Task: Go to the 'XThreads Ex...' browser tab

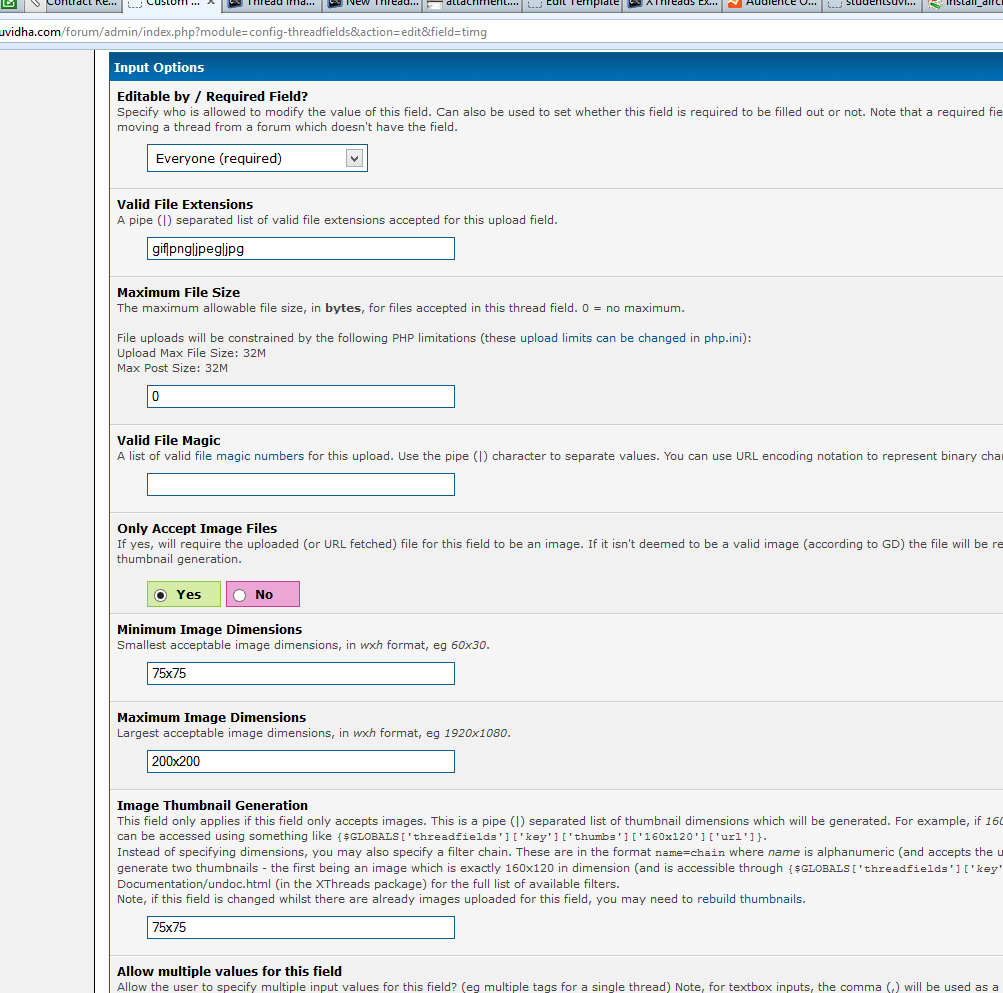Action: [x=672, y=3]
